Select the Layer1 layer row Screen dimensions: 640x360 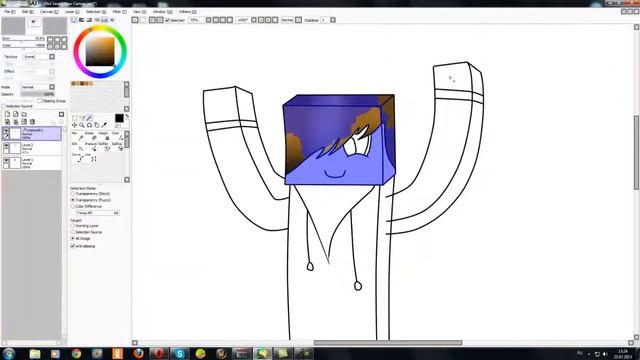(x=31, y=163)
